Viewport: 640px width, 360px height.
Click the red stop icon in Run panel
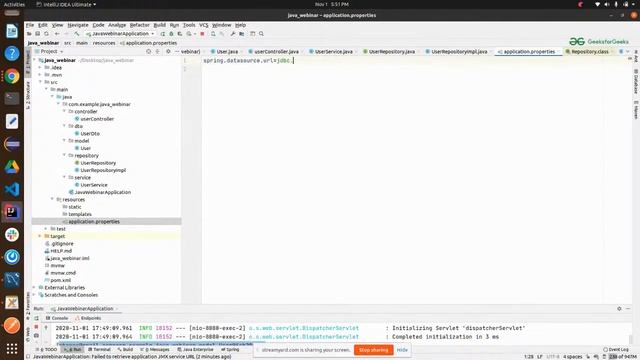coord(36,327)
